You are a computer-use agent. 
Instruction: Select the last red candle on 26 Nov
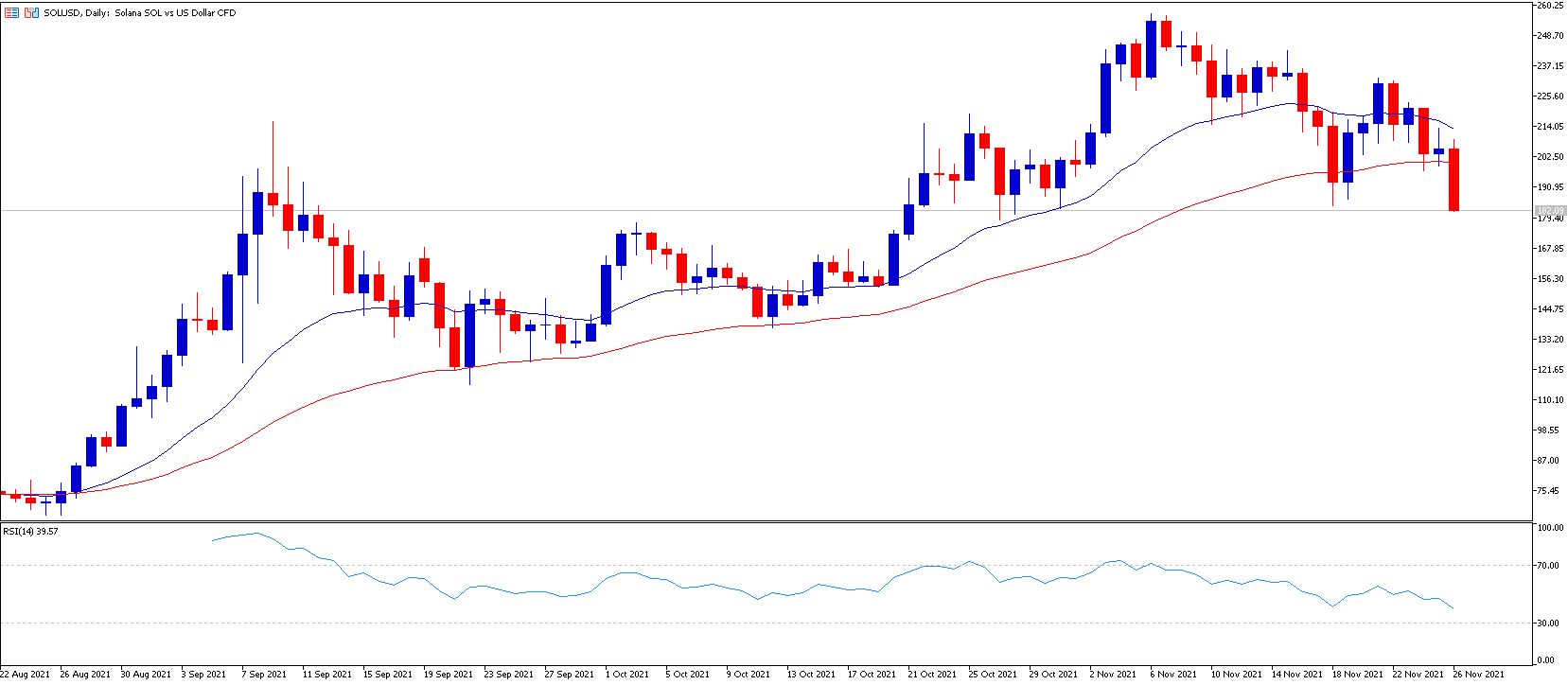pos(1453,179)
